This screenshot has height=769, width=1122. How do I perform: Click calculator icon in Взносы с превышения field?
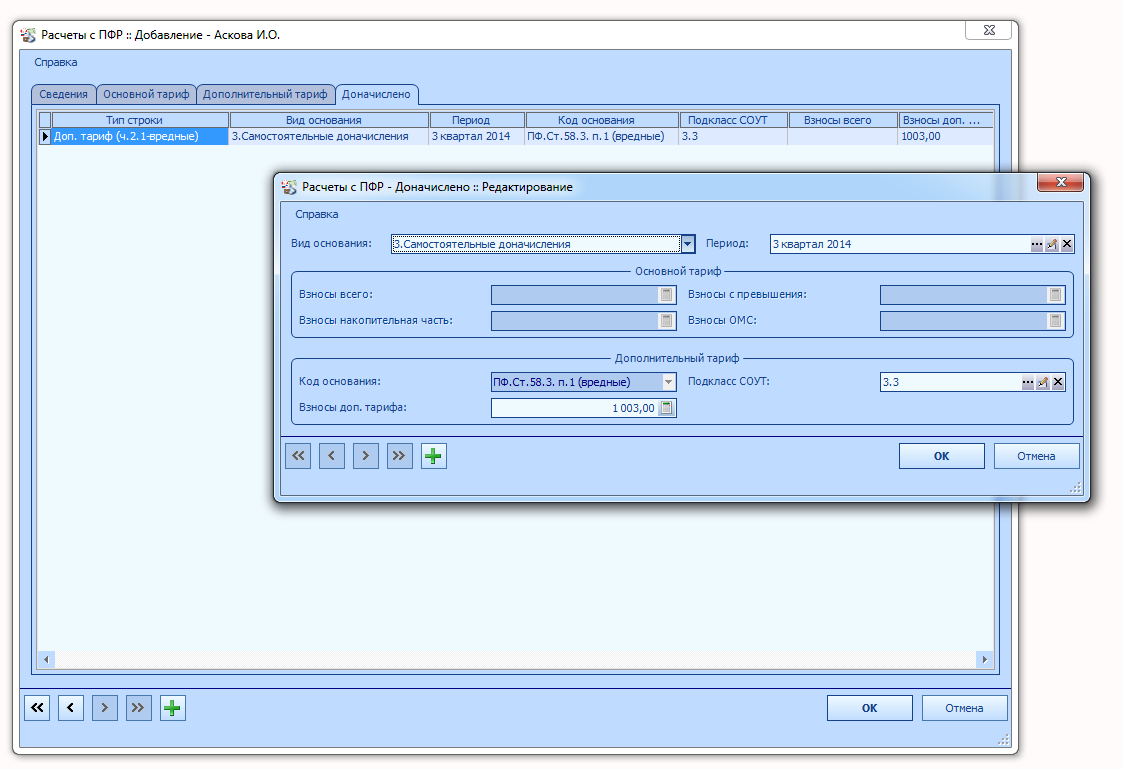(x=1055, y=295)
